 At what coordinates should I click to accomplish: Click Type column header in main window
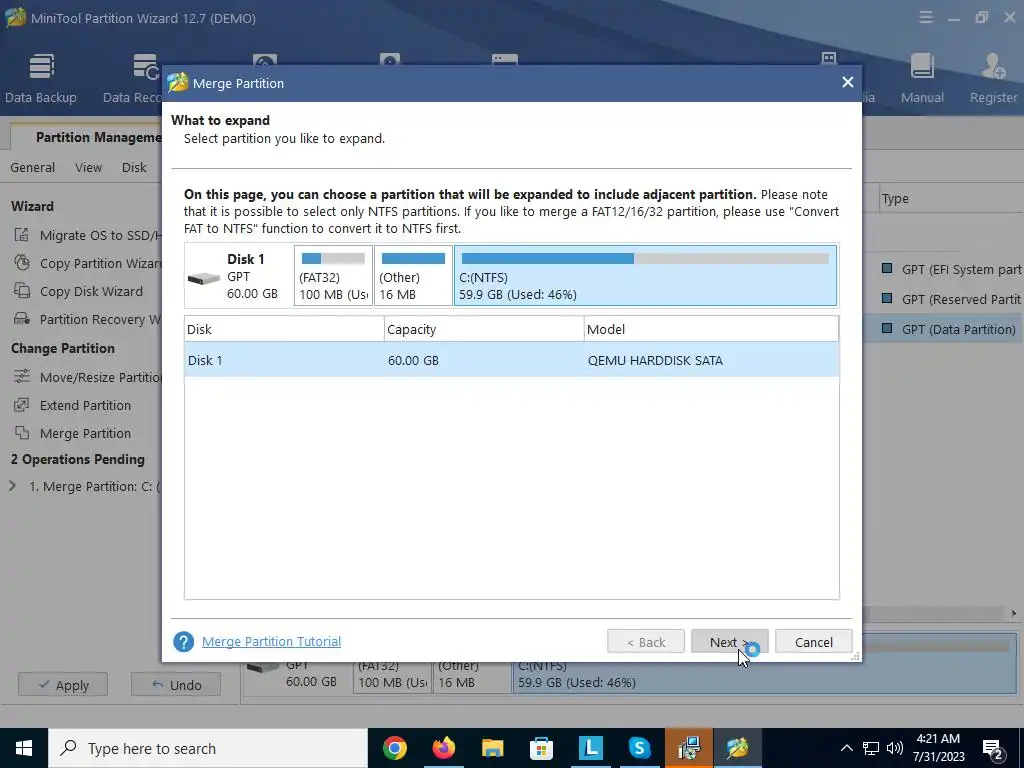click(x=895, y=199)
